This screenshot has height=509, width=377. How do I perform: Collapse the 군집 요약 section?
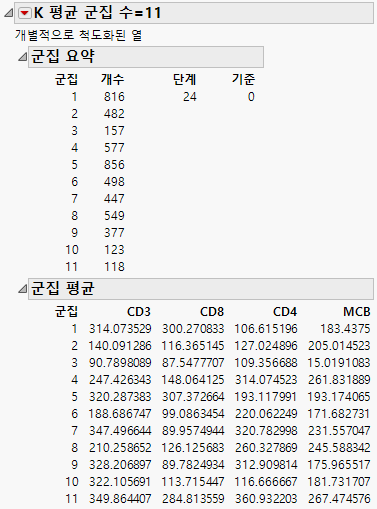[x=22, y=57]
